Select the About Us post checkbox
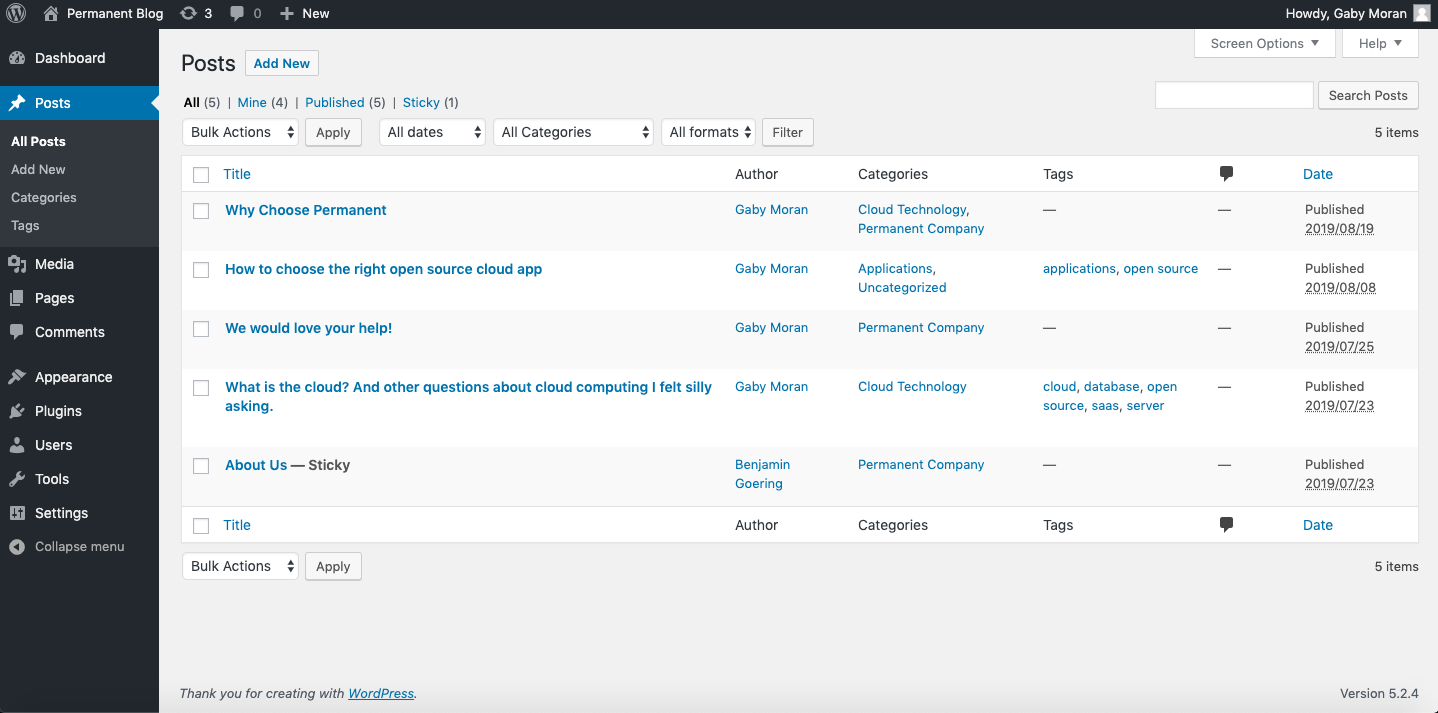This screenshot has width=1438, height=713. (201, 466)
